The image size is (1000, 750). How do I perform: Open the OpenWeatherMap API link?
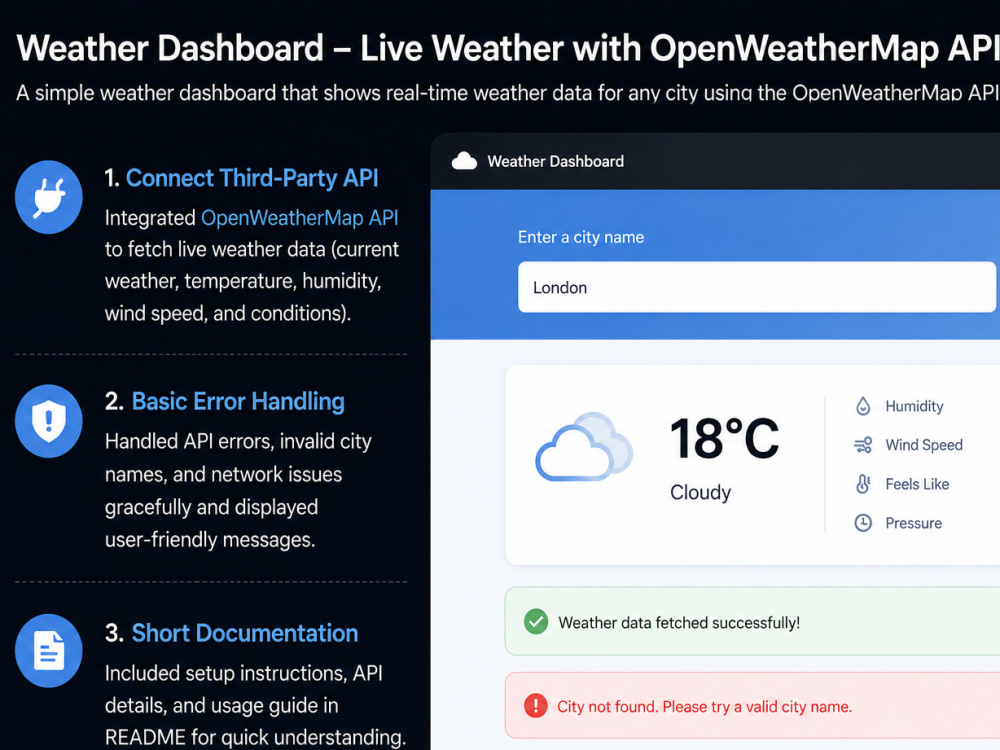click(x=300, y=218)
